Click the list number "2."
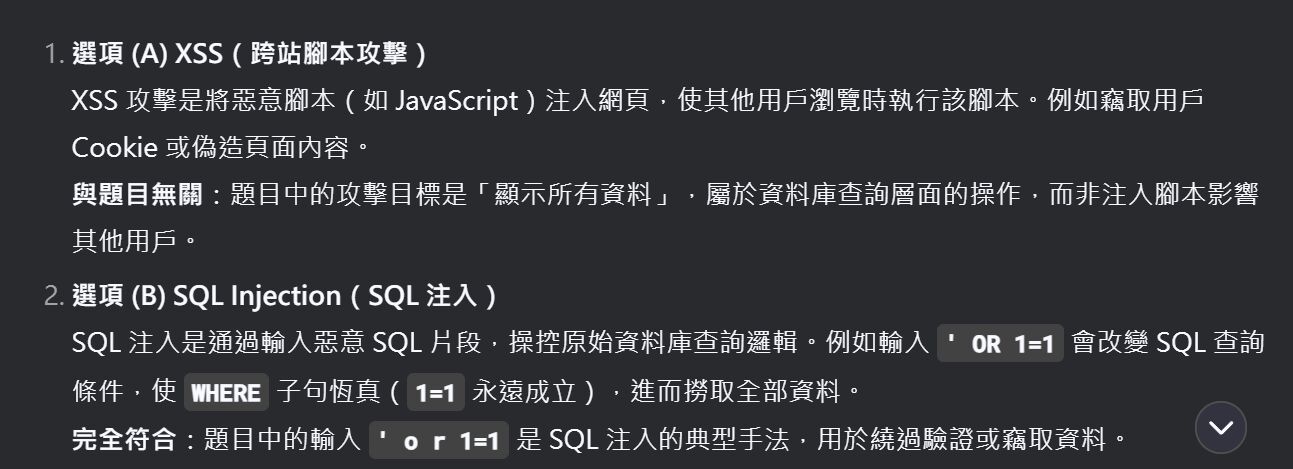The image size is (1293, 469). tap(55, 296)
